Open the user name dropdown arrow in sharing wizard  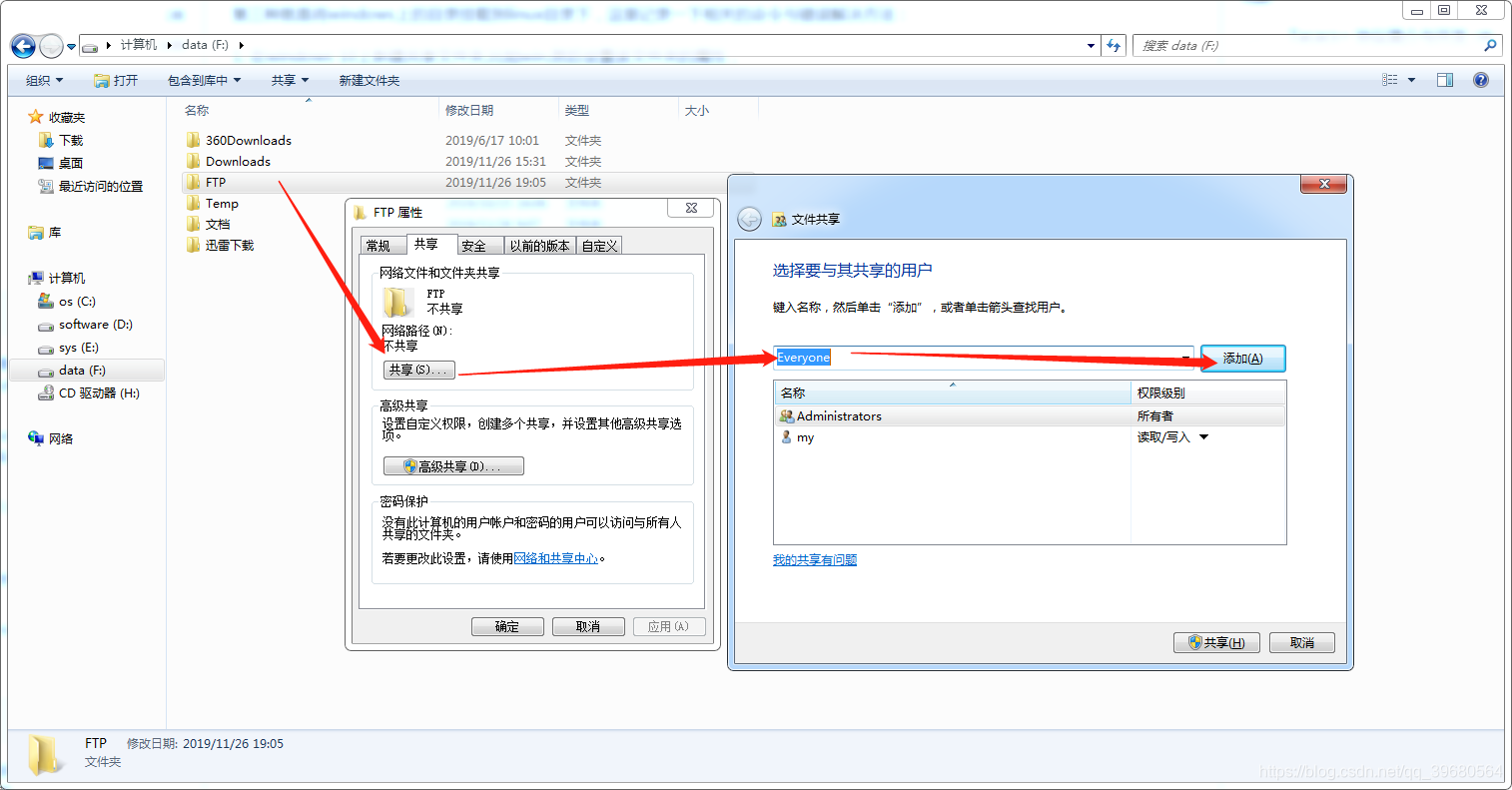point(1186,358)
